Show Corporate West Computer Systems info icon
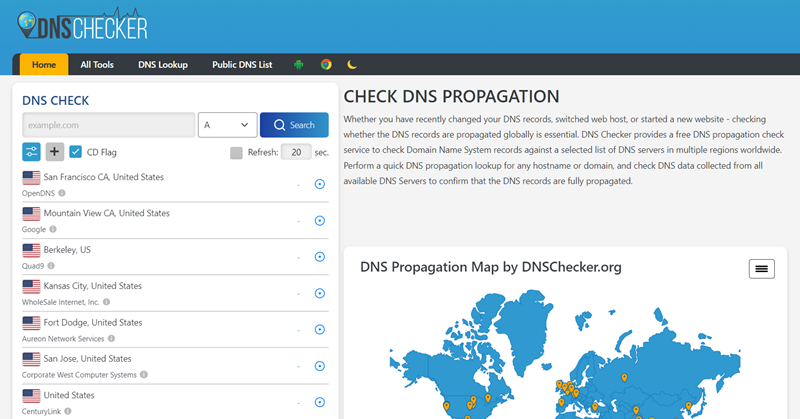The image size is (800, 419). (x=144, y=375)
